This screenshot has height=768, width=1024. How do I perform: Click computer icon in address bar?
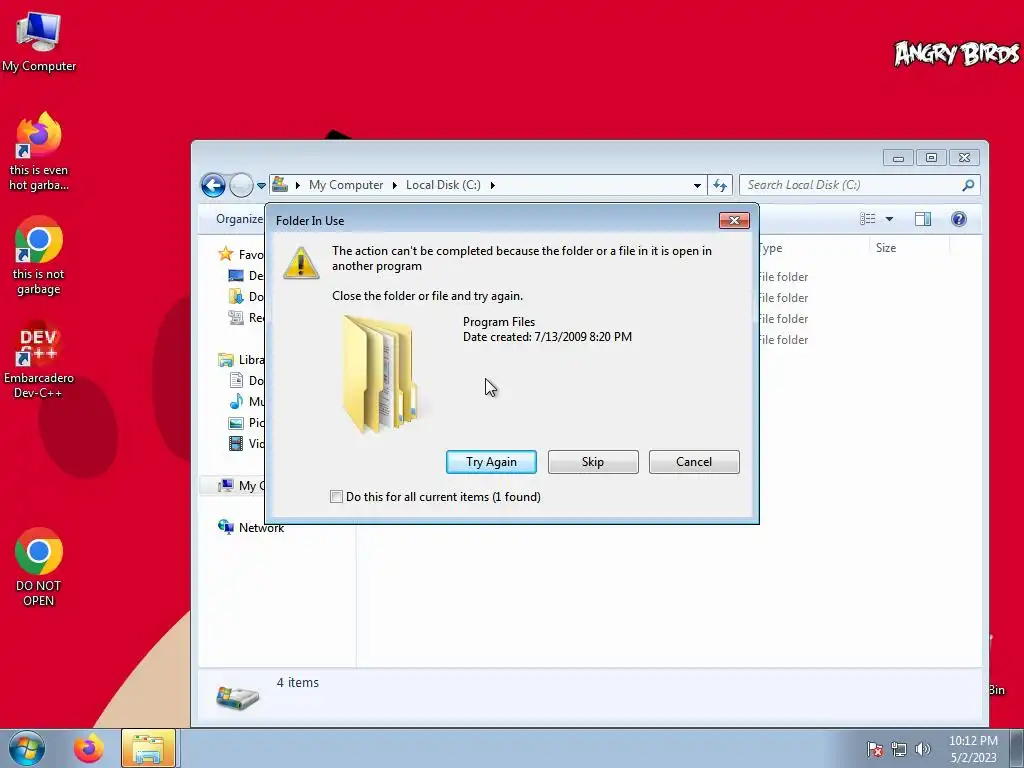[x=280, y=185]
